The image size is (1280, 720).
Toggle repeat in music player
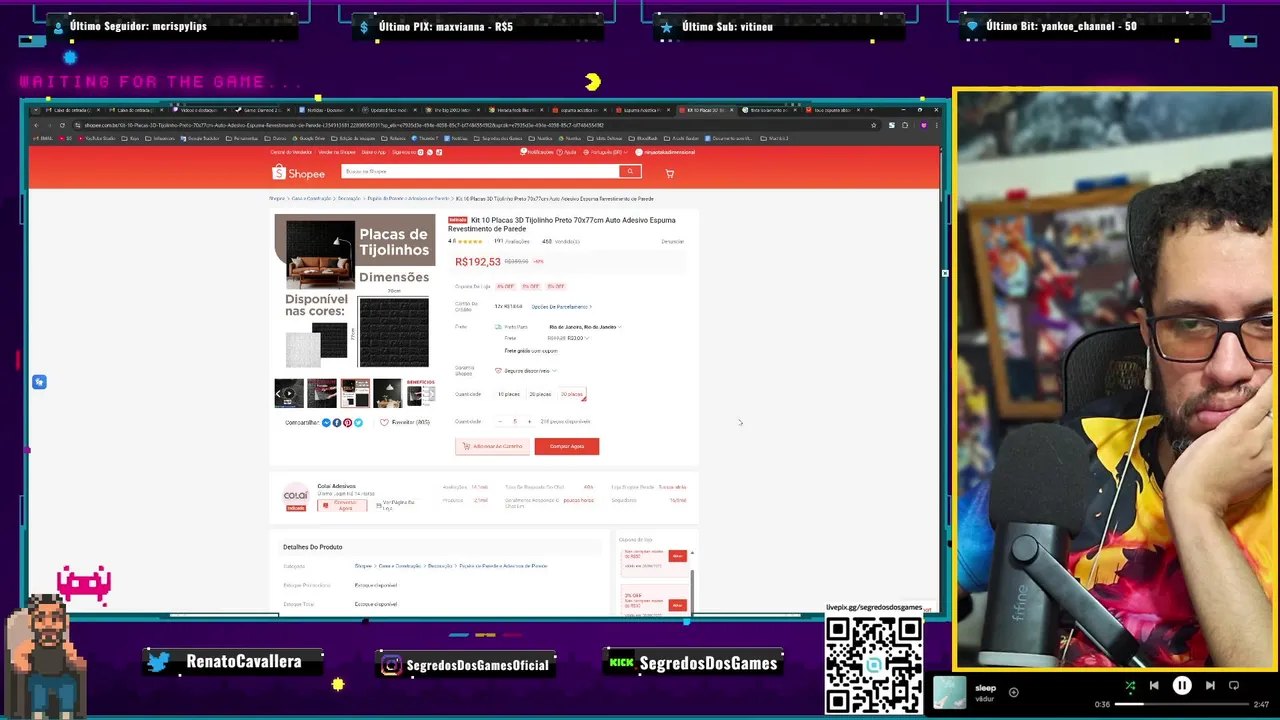(1234, 686)
